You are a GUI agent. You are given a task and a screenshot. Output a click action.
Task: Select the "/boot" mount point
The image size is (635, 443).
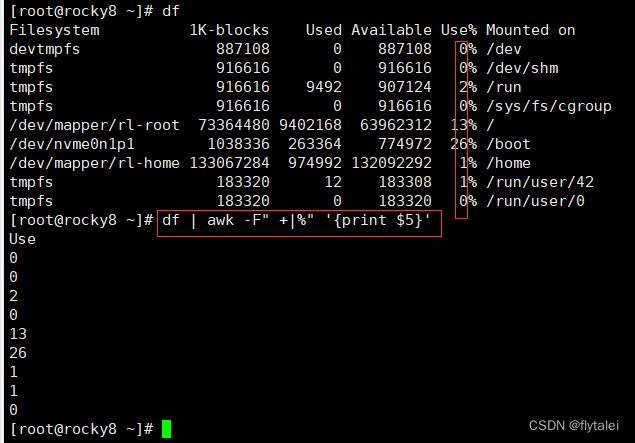[x=508, y=144]
